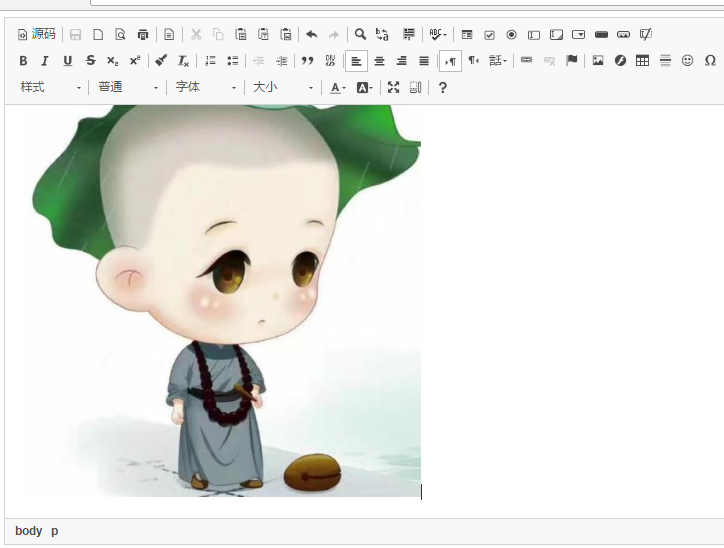Open the Replace dialog
The height and width of the screenshot is (548, 724).
[x=382, y=35]
